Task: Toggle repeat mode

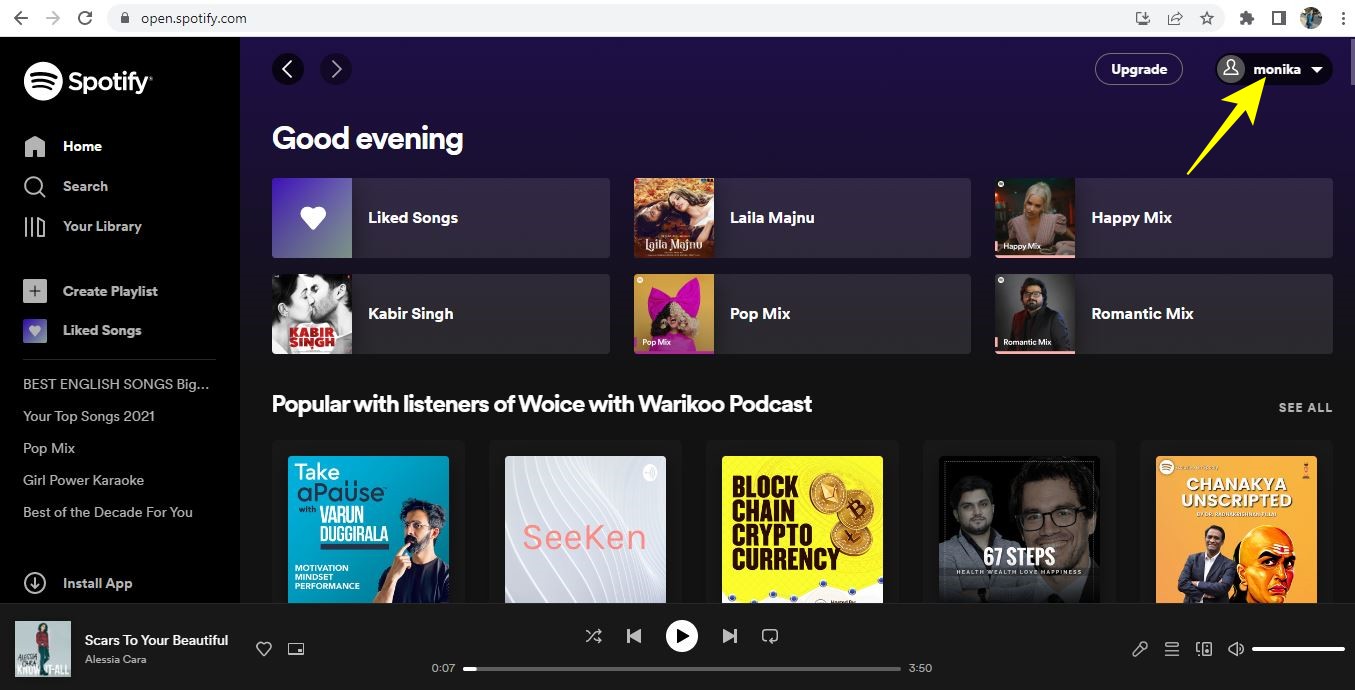Action: [769, 635]
